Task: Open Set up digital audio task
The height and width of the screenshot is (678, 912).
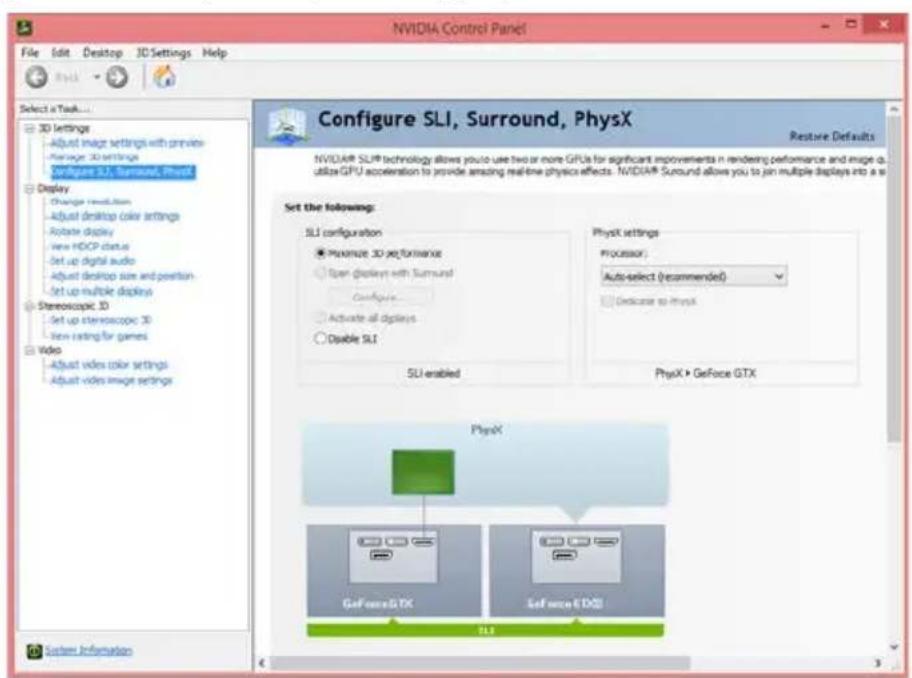Action: [x=92, y=261]
